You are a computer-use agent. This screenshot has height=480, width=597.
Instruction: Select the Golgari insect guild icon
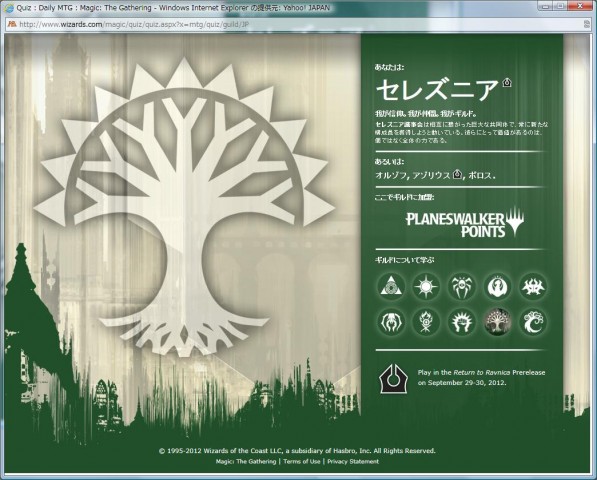point(390,322)
